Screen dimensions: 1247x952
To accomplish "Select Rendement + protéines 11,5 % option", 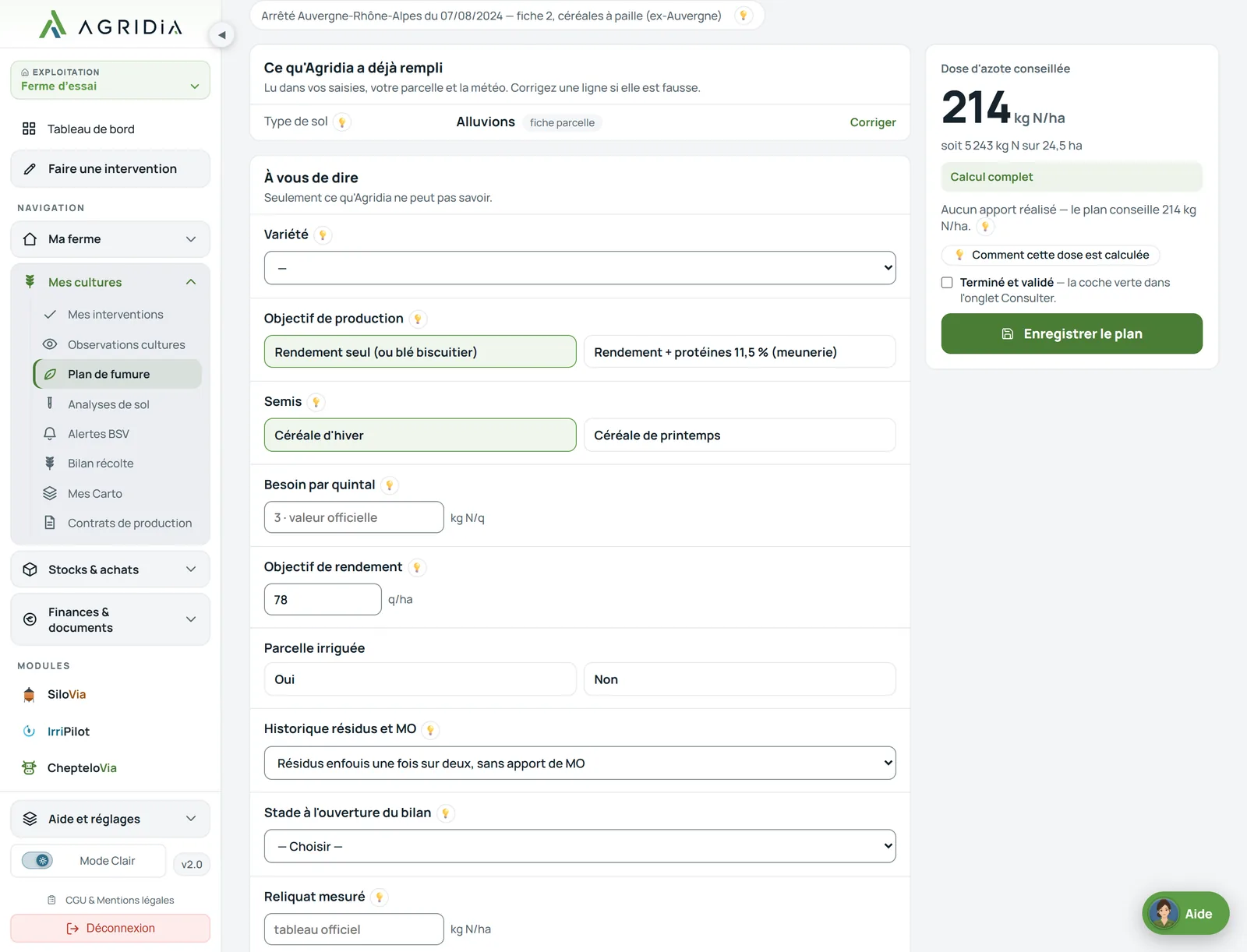I will (740, 352).
